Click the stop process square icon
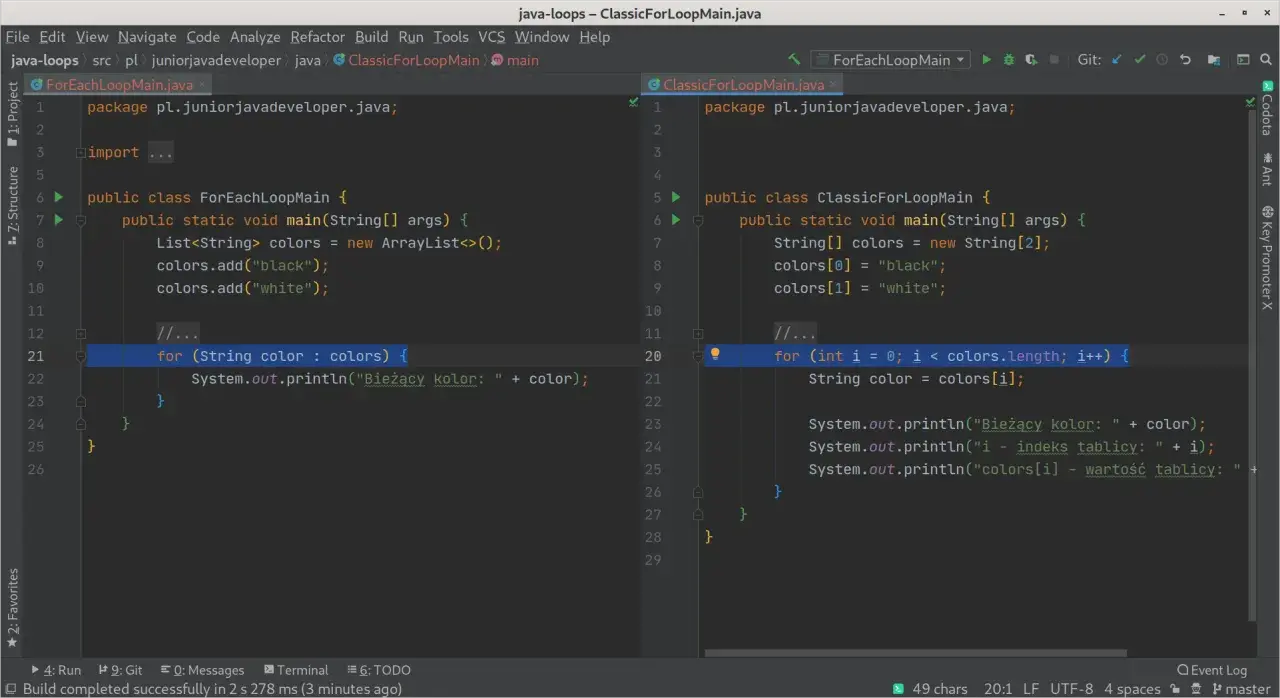The height and width of the screenshot is (698, 1280). pyautogui.click(x=1054, y=60)
